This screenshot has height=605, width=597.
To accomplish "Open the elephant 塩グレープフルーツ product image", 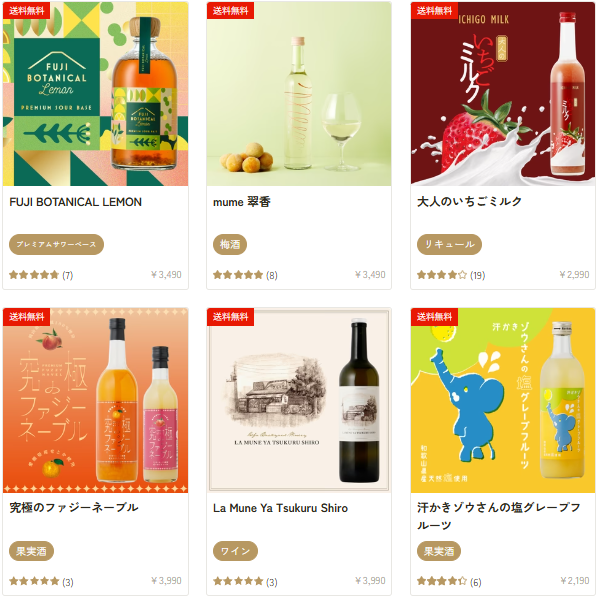I will pos(503,400).
